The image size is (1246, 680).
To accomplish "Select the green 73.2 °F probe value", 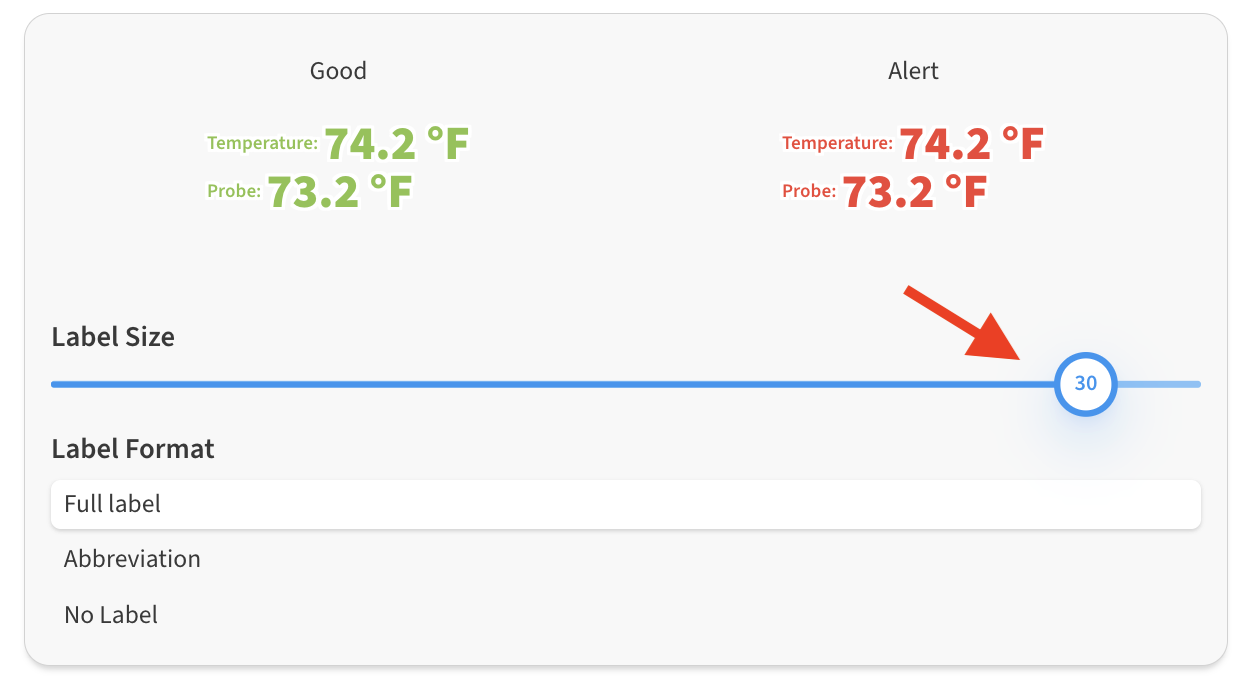I will coord(340,192).
